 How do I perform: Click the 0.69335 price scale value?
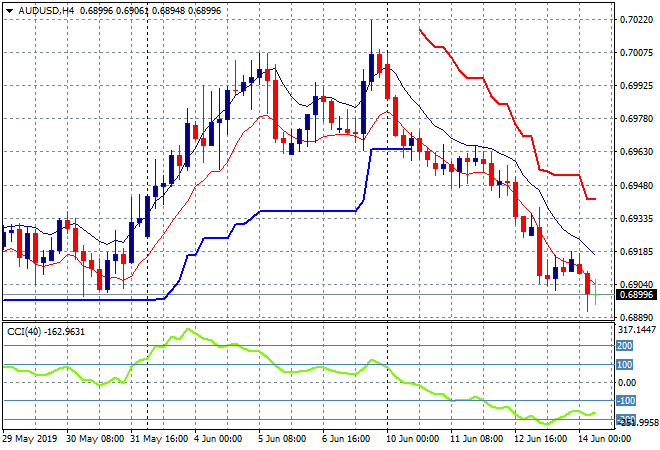click(636, 218)
